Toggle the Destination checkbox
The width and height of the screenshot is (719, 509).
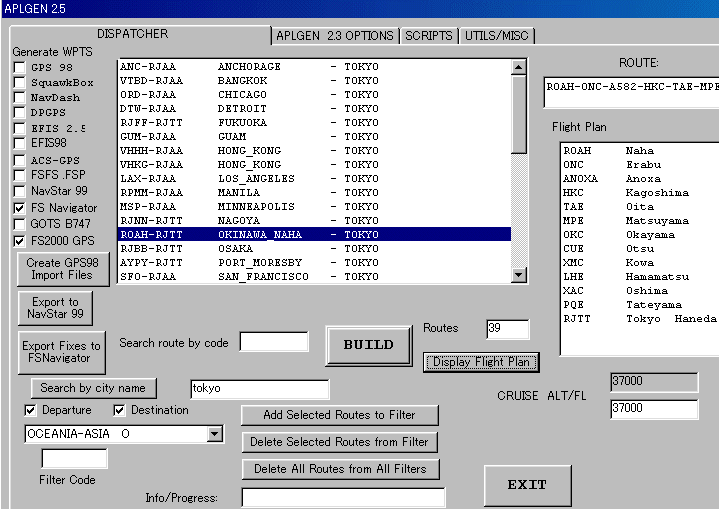[x=119, y=410]
